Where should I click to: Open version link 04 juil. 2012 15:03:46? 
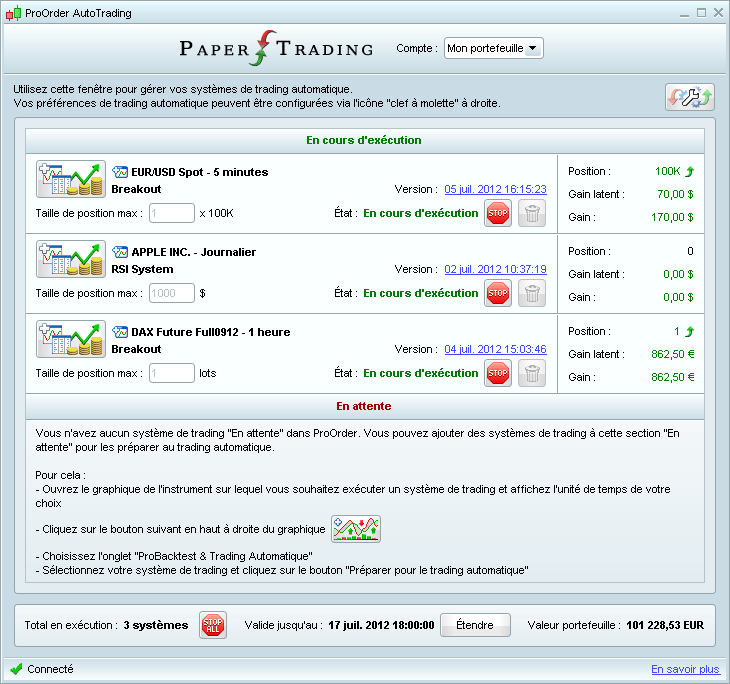495,349
